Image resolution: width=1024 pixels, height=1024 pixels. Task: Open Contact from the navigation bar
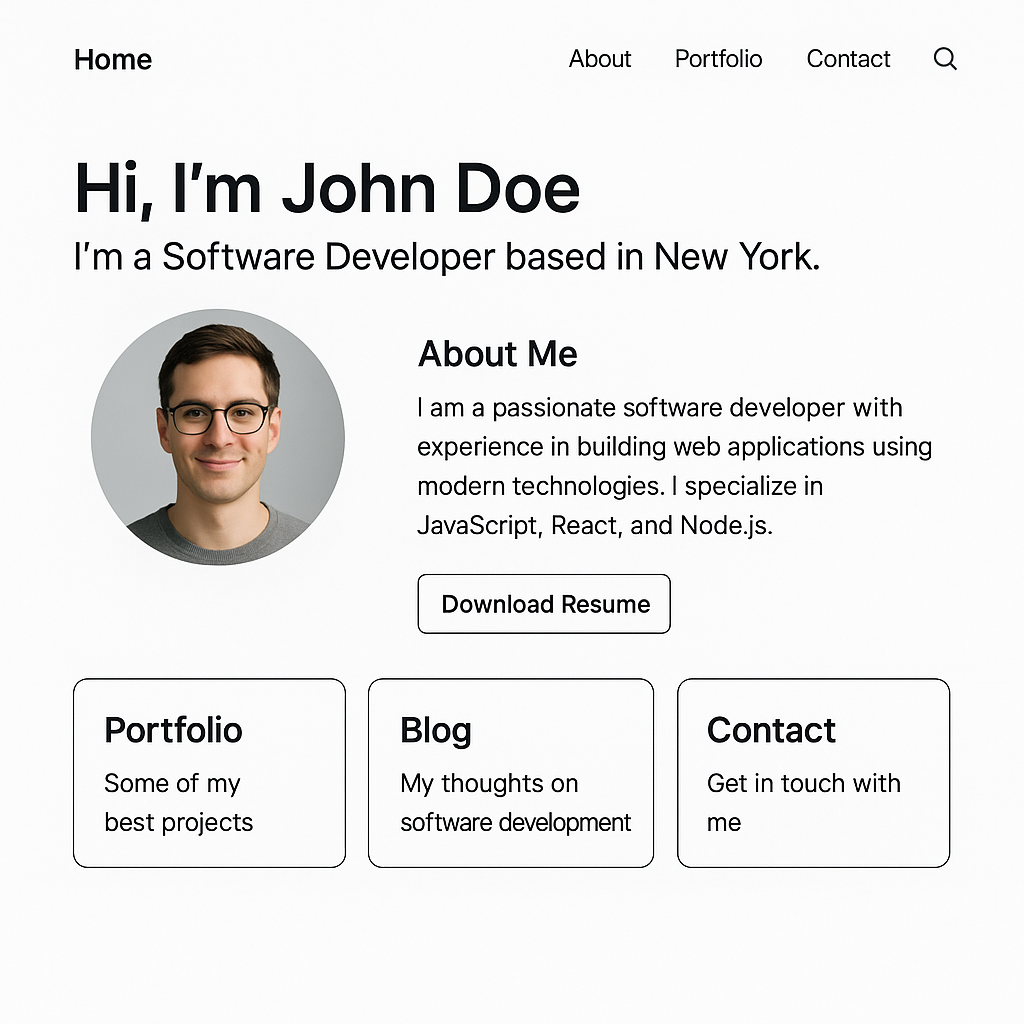(848, 59)
